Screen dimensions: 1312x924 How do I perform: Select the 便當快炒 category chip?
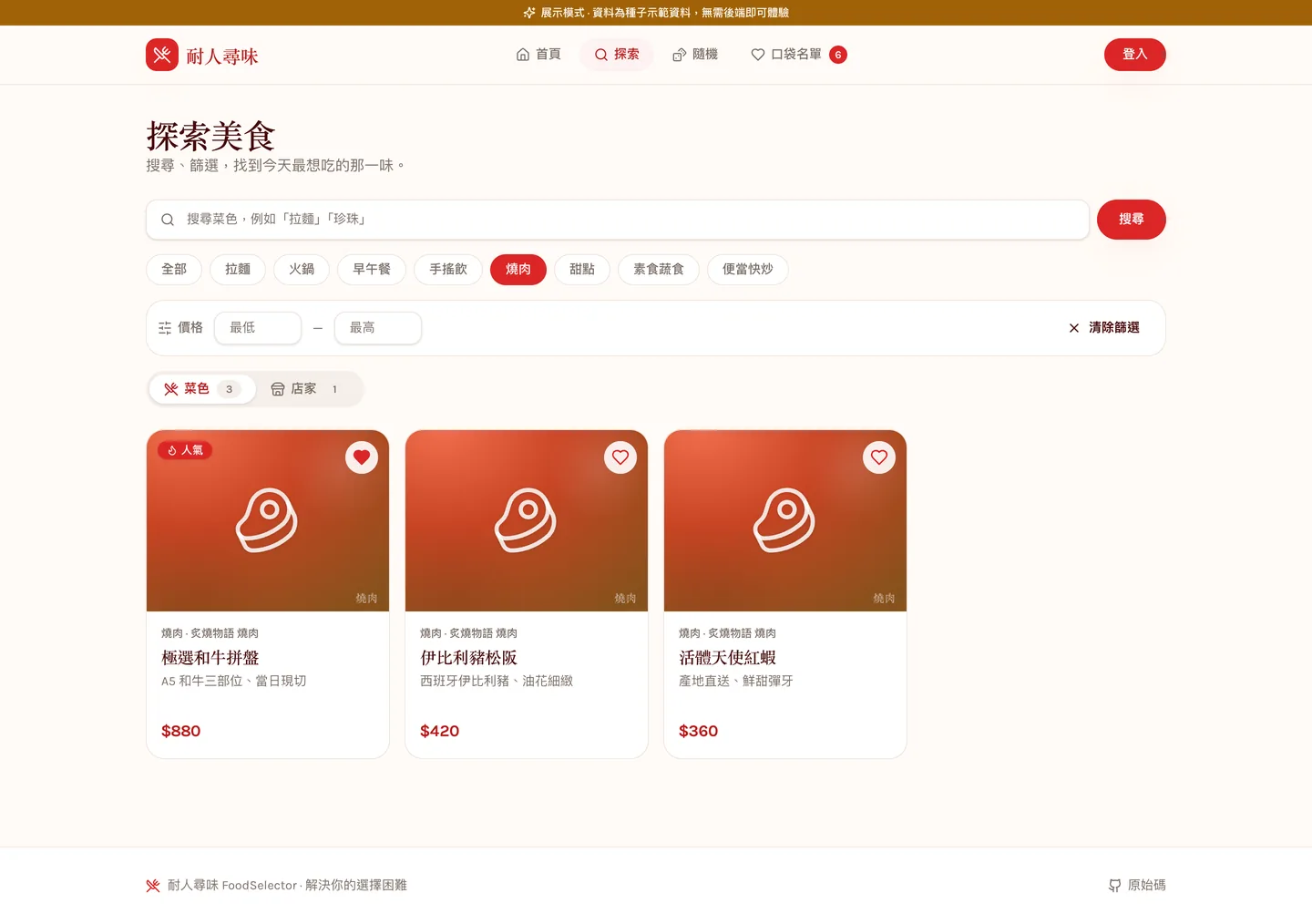[x=748, y=270]
